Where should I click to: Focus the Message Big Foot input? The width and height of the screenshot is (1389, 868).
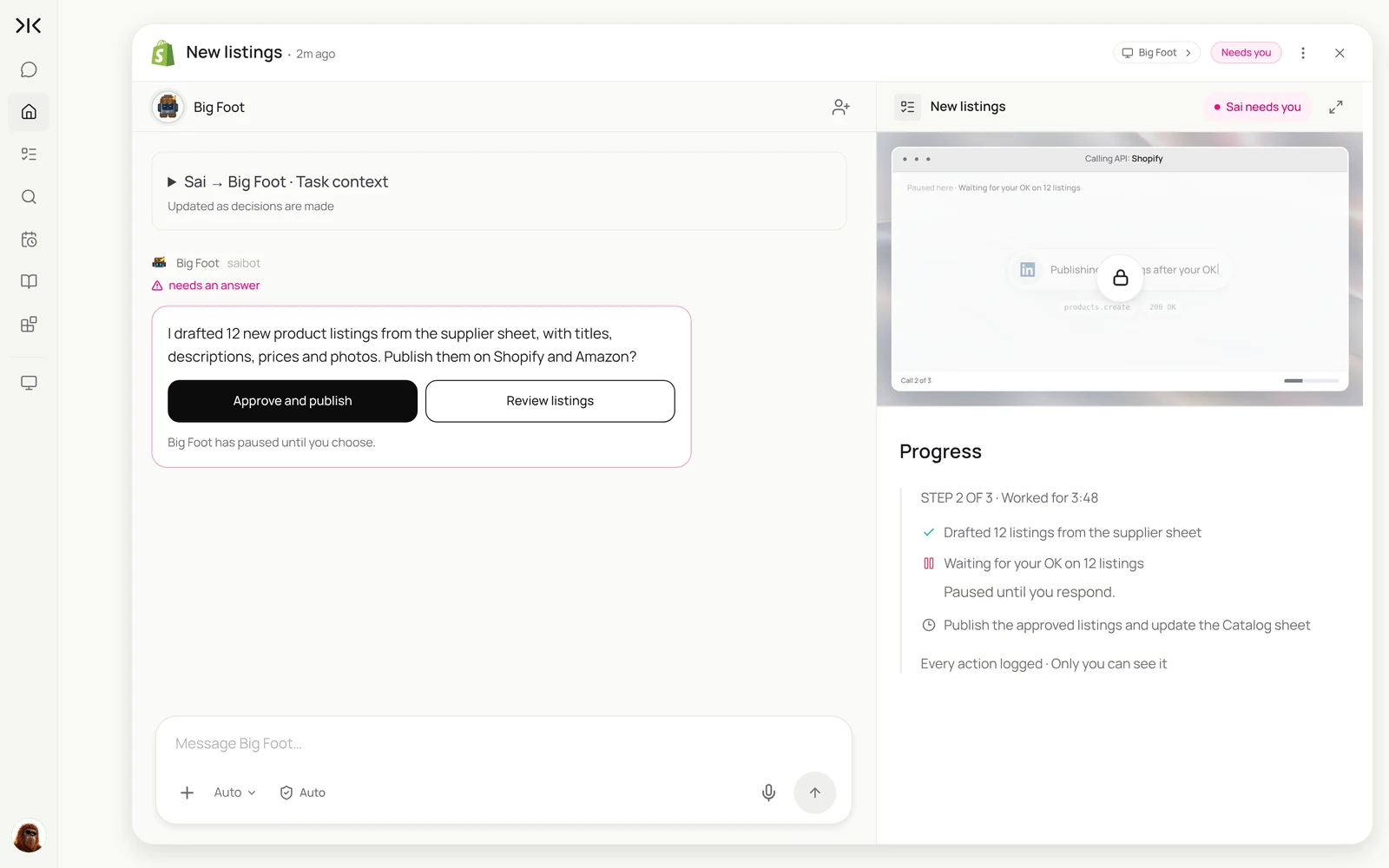504,744
